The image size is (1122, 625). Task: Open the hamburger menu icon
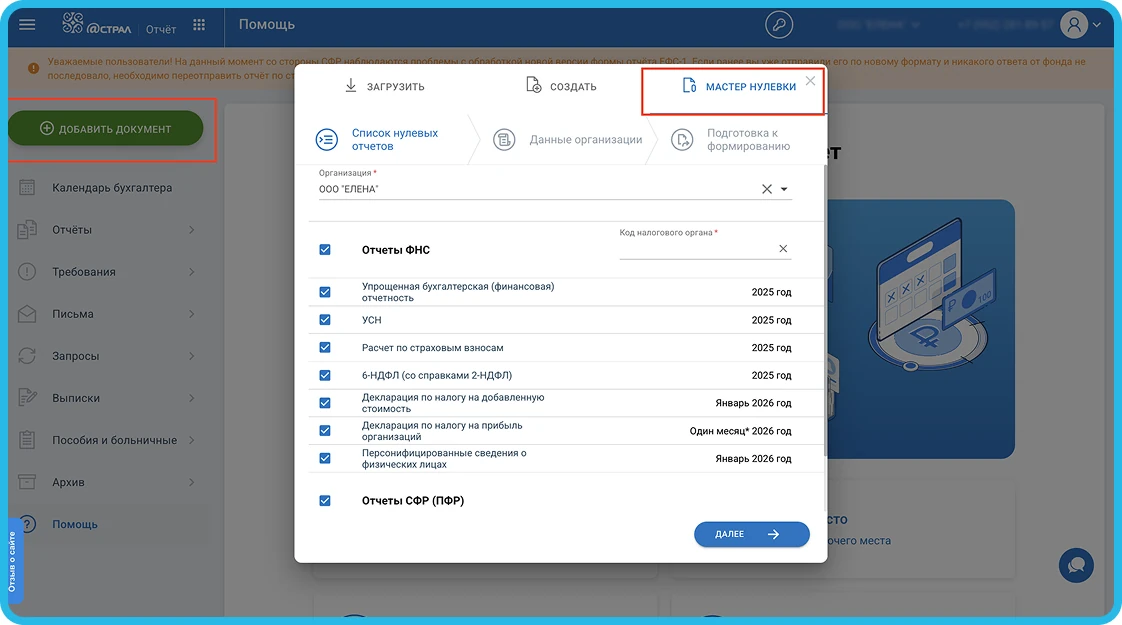click(x=27, y=25)
